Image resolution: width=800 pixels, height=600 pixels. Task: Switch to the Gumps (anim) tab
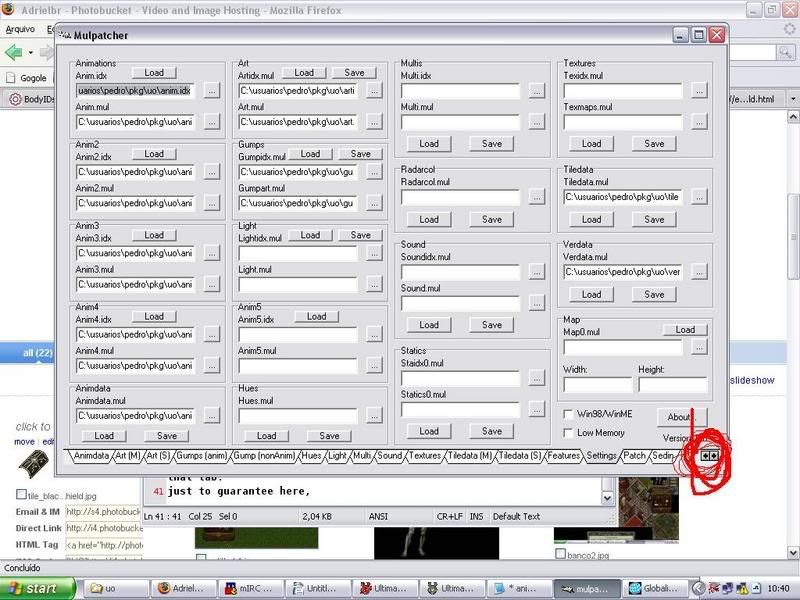click(x=203, y=456)
